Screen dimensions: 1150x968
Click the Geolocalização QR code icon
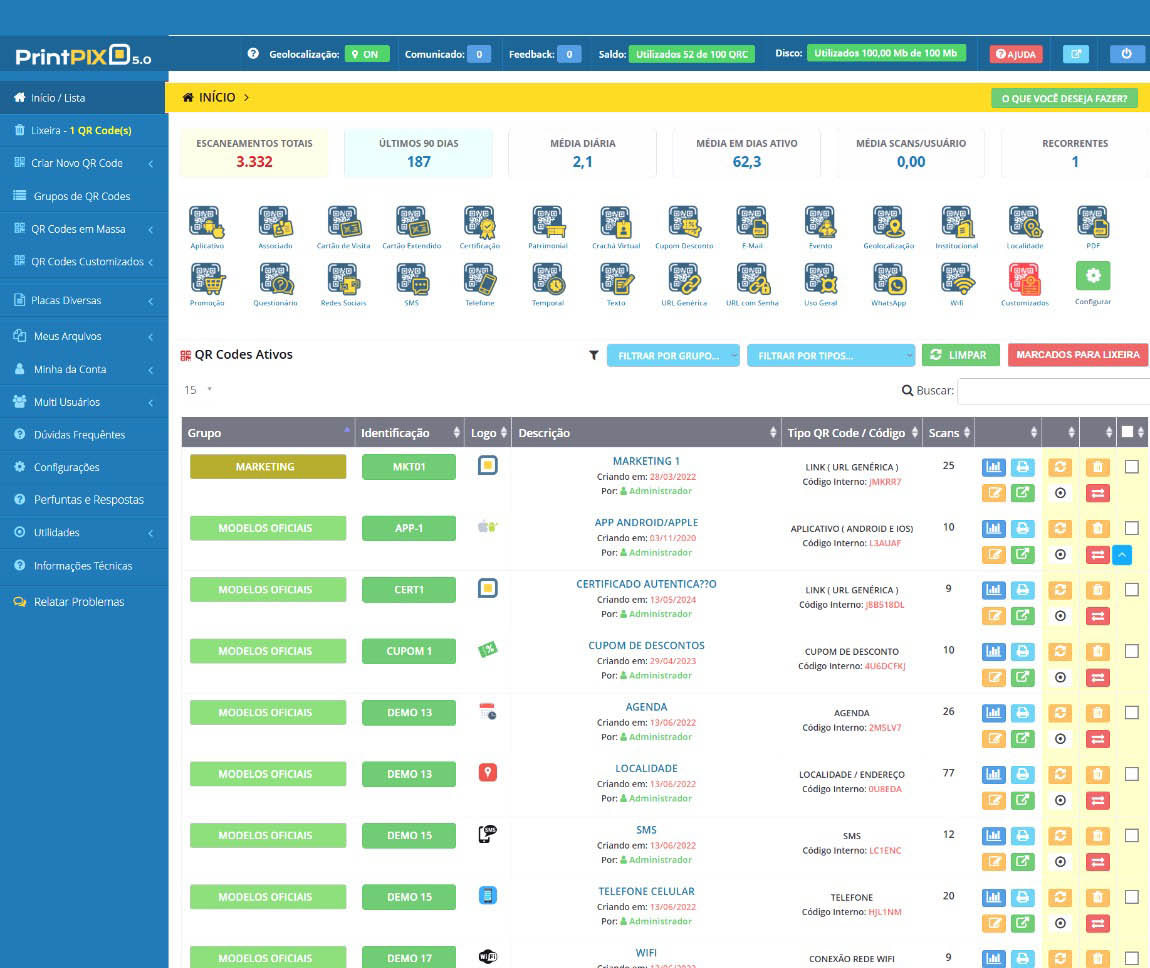coord(888,222)
